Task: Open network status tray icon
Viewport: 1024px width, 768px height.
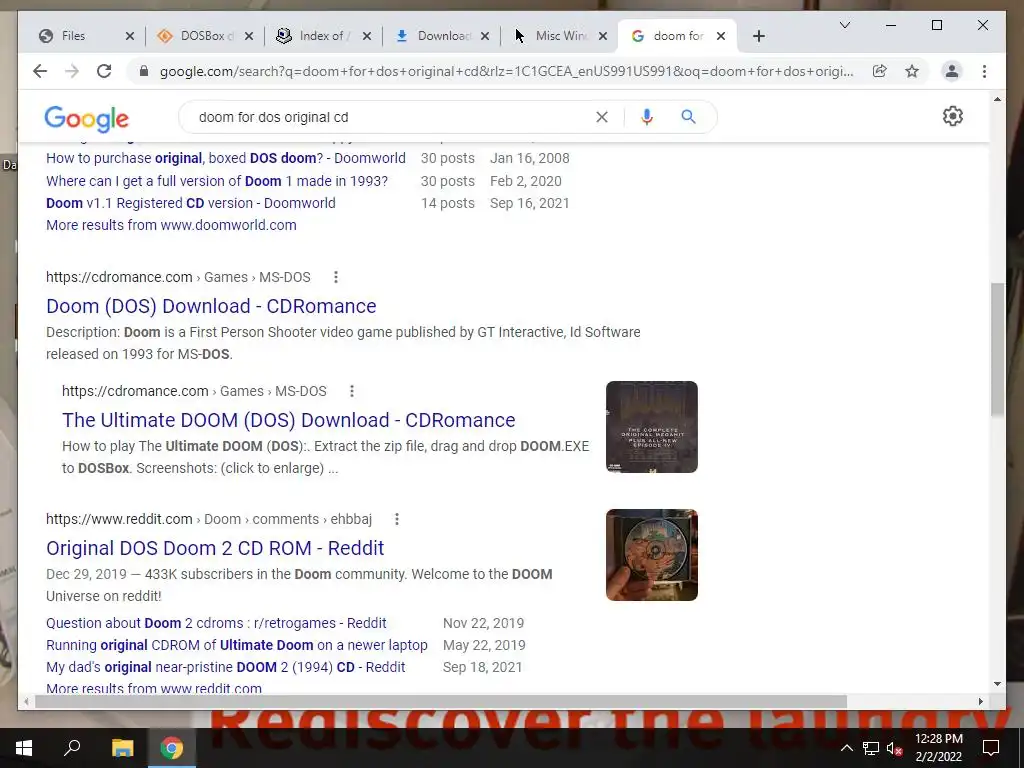Action: coord(871,748)
